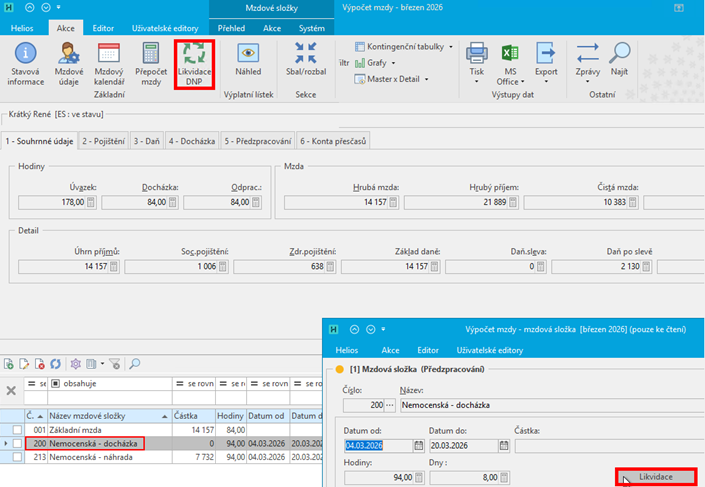This screenshot has height=487, width=705.
Task: Click the ellipsis button beside Číslo 200
Action: (391, 406)
